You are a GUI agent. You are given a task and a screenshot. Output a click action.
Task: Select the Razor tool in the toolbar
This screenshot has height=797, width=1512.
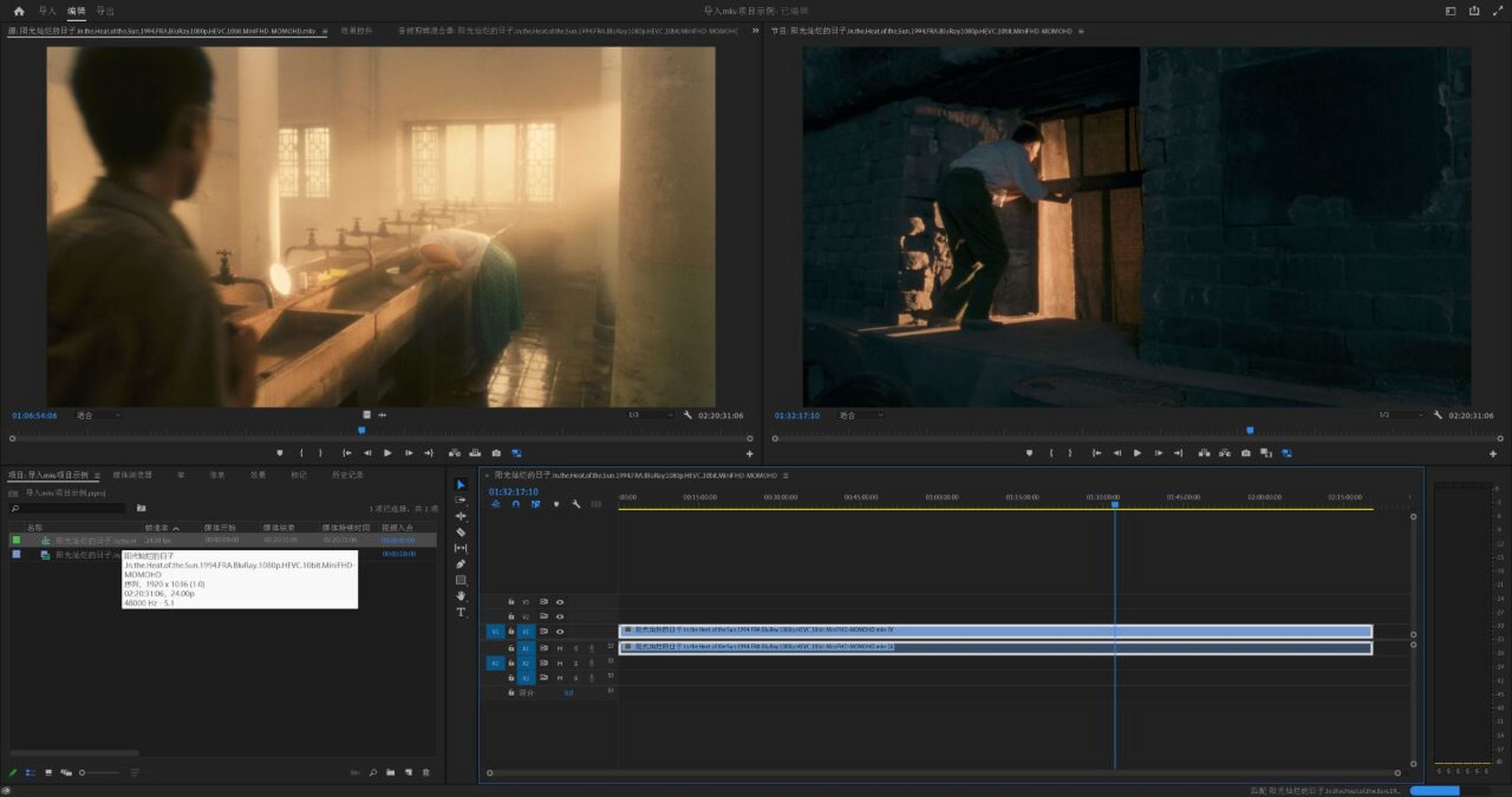click(x=461, y=532)
